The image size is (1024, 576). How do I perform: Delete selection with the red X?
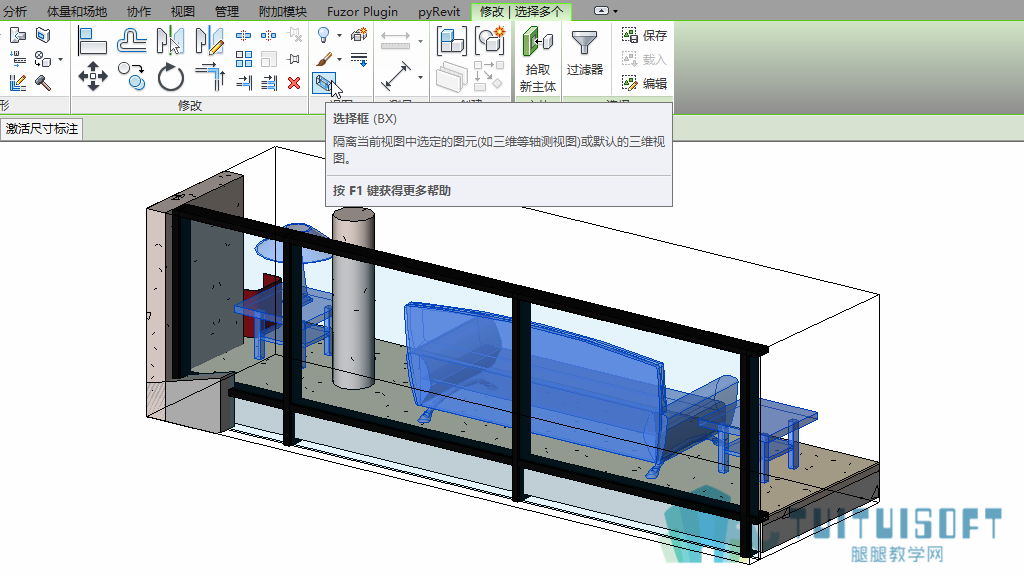(x=294, y=83)
